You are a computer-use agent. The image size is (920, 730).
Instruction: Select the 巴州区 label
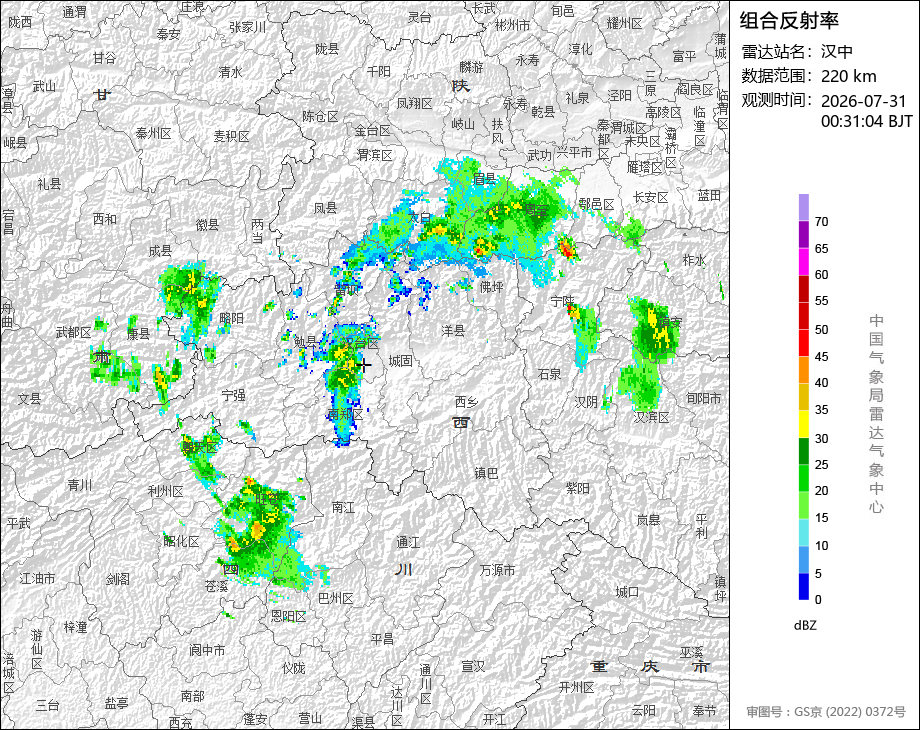pyautogui.click(x=336, y=598)
